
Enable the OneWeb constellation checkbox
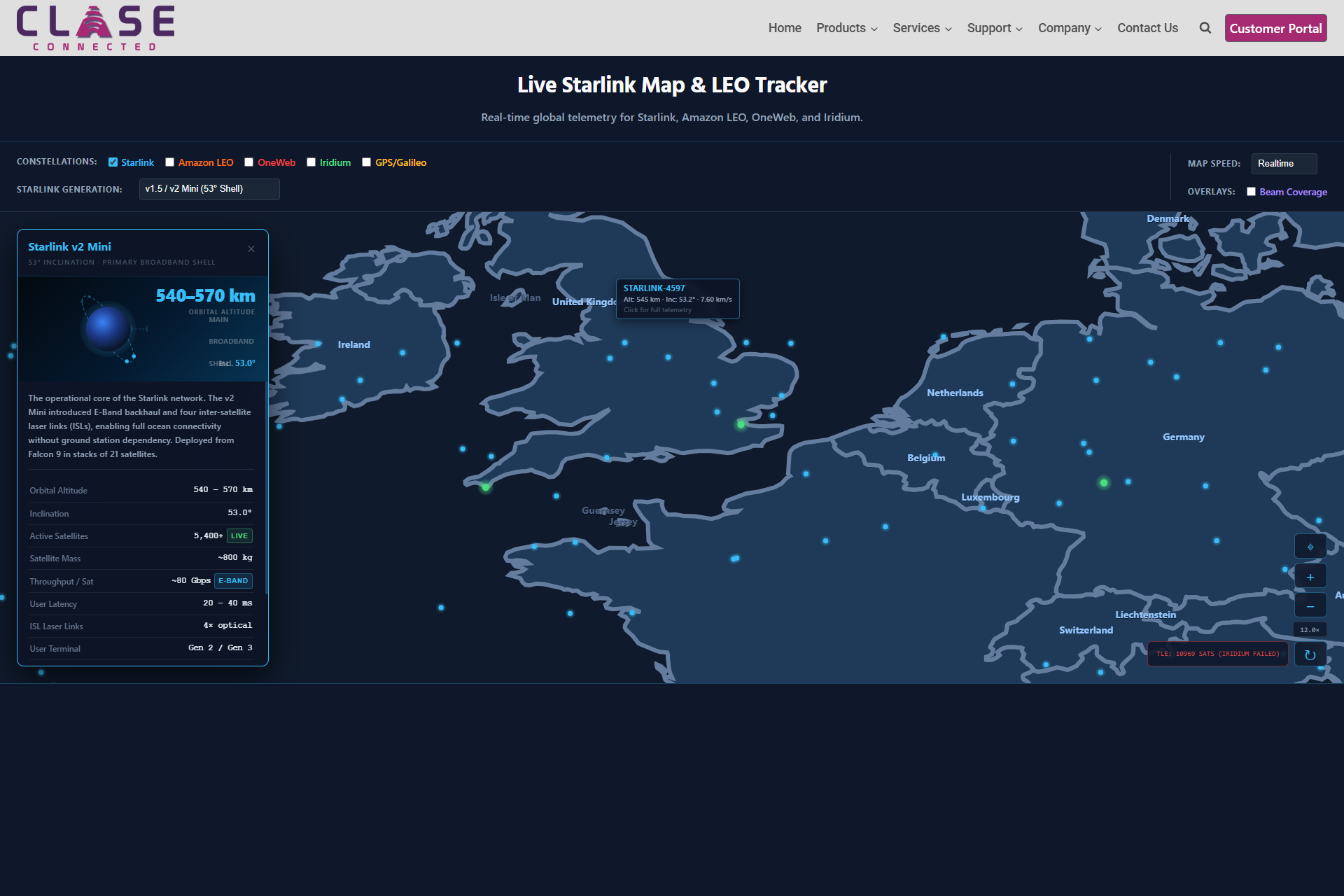coord(248,162)
